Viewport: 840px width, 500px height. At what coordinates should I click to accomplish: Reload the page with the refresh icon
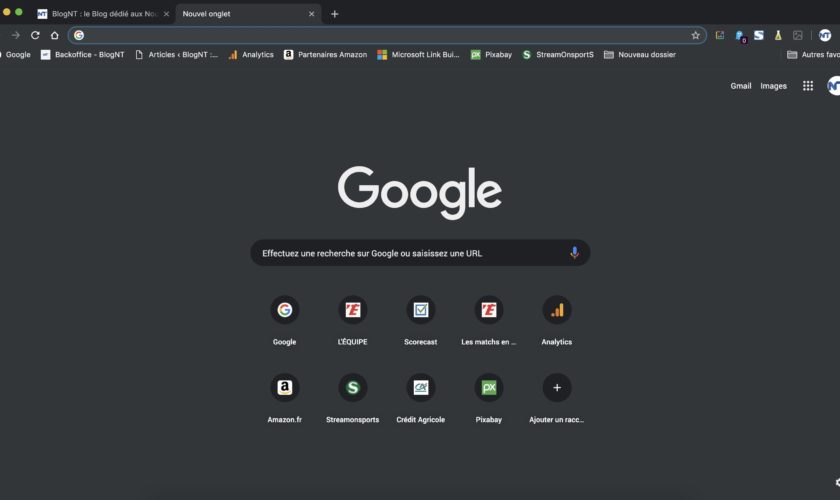[x=35, y=35]
